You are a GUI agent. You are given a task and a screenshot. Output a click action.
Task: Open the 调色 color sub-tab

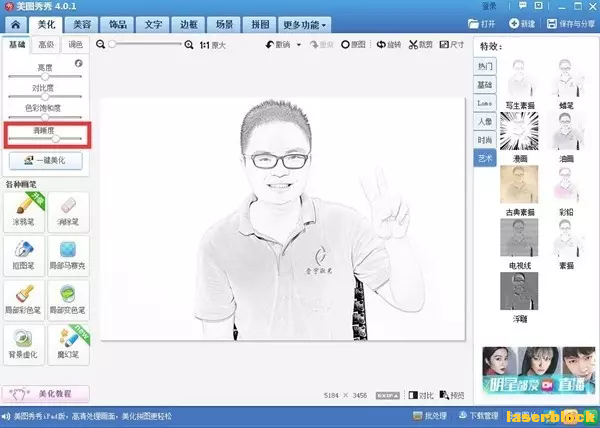(75, 45)
